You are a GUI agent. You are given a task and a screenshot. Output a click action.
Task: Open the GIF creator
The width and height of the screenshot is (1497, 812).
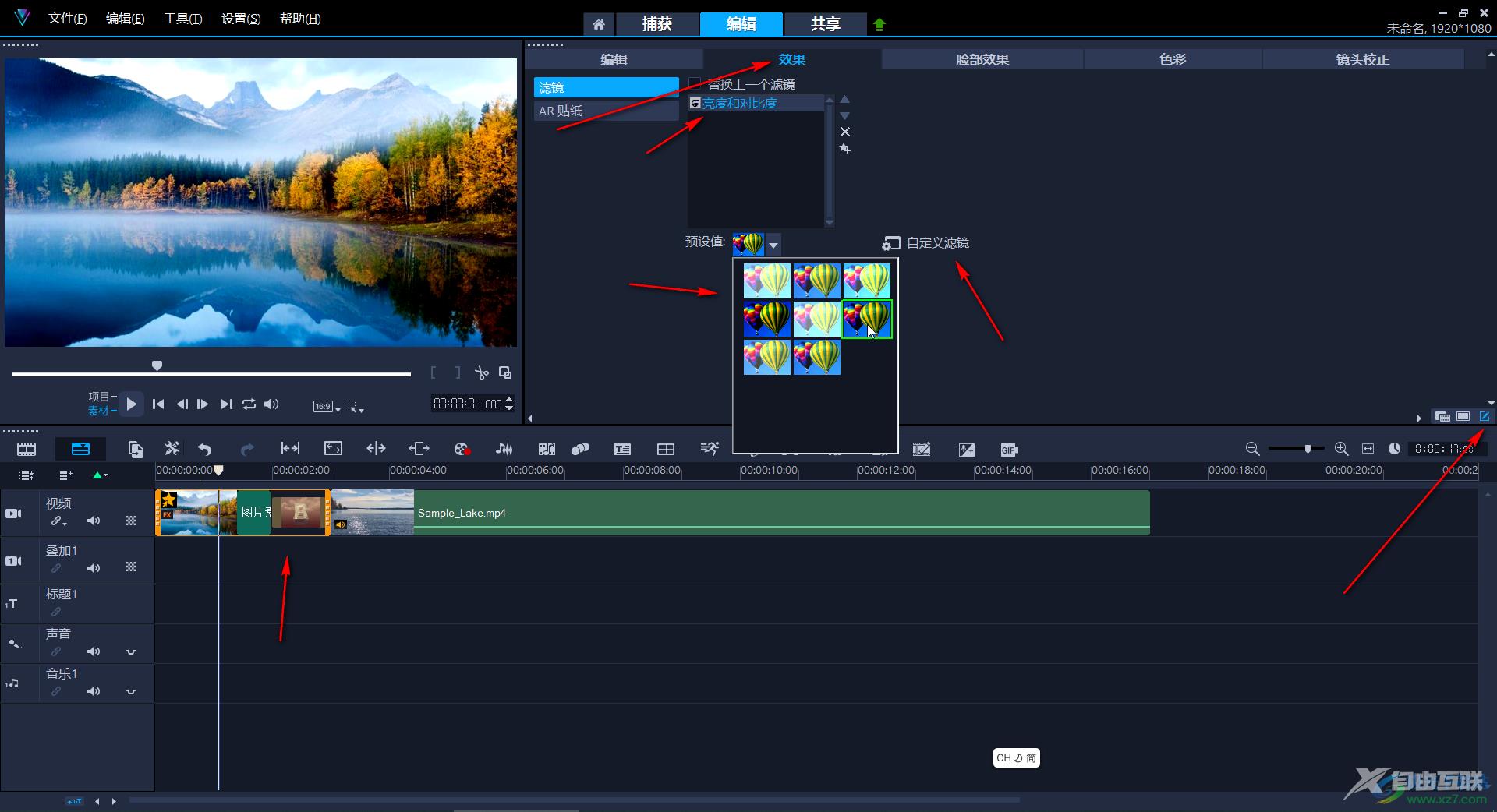click(x=1009, y=450)
